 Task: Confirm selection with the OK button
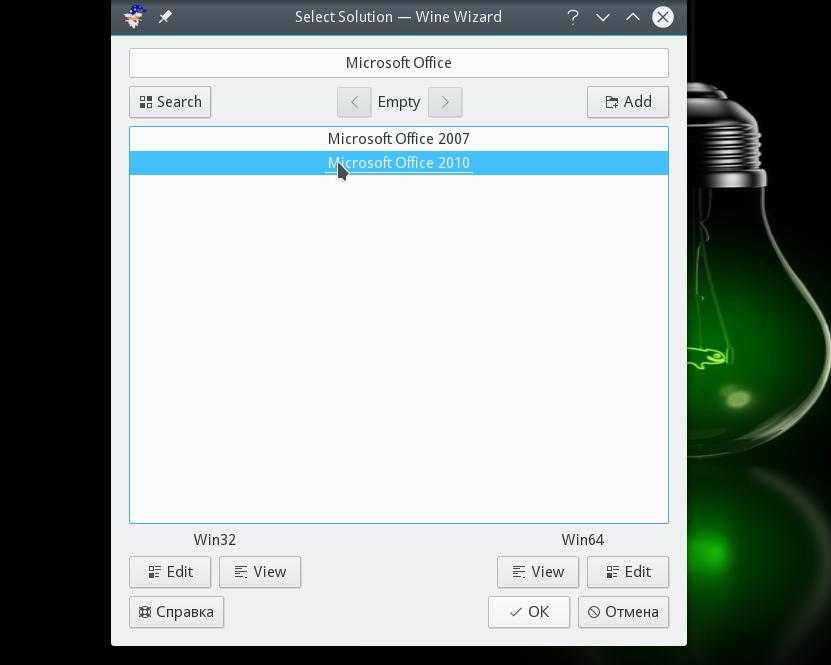[x=529, y=612]
